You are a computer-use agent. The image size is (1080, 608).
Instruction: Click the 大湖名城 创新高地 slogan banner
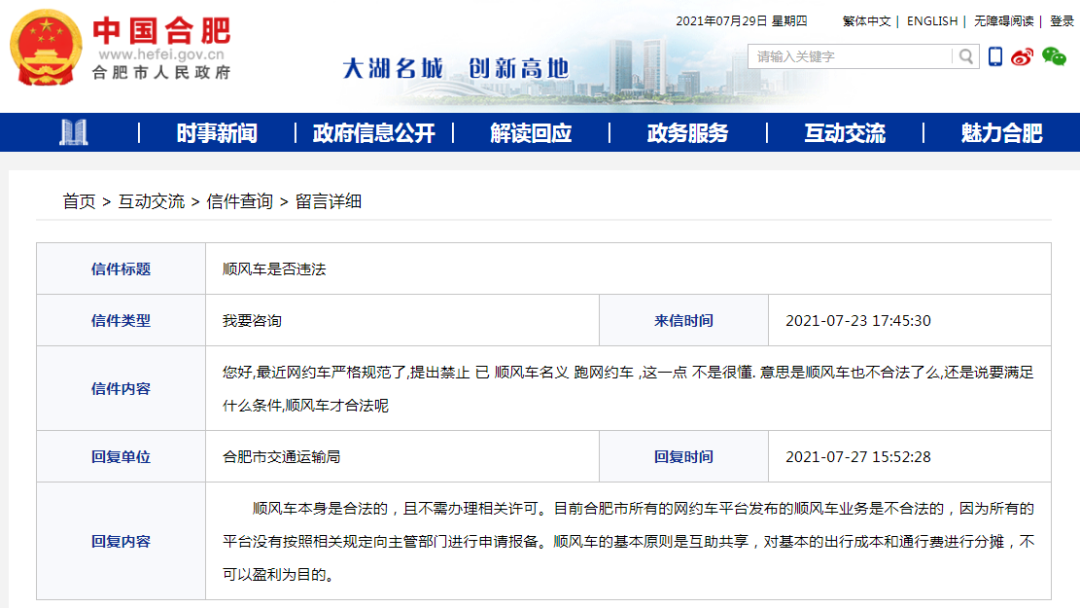[455, 68]
